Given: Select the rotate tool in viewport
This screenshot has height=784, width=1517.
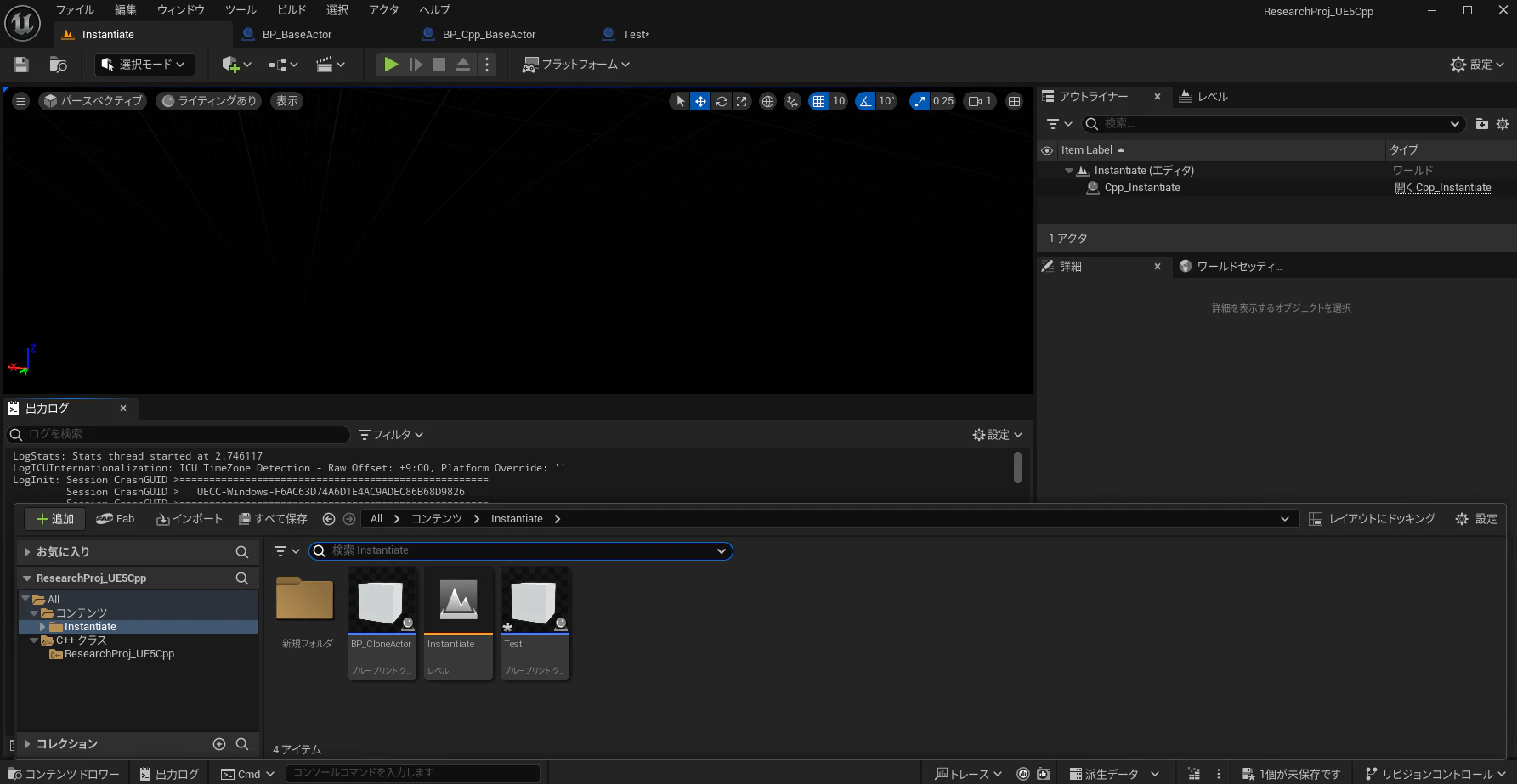Looking at the screenshot, I should coord(722,101).
